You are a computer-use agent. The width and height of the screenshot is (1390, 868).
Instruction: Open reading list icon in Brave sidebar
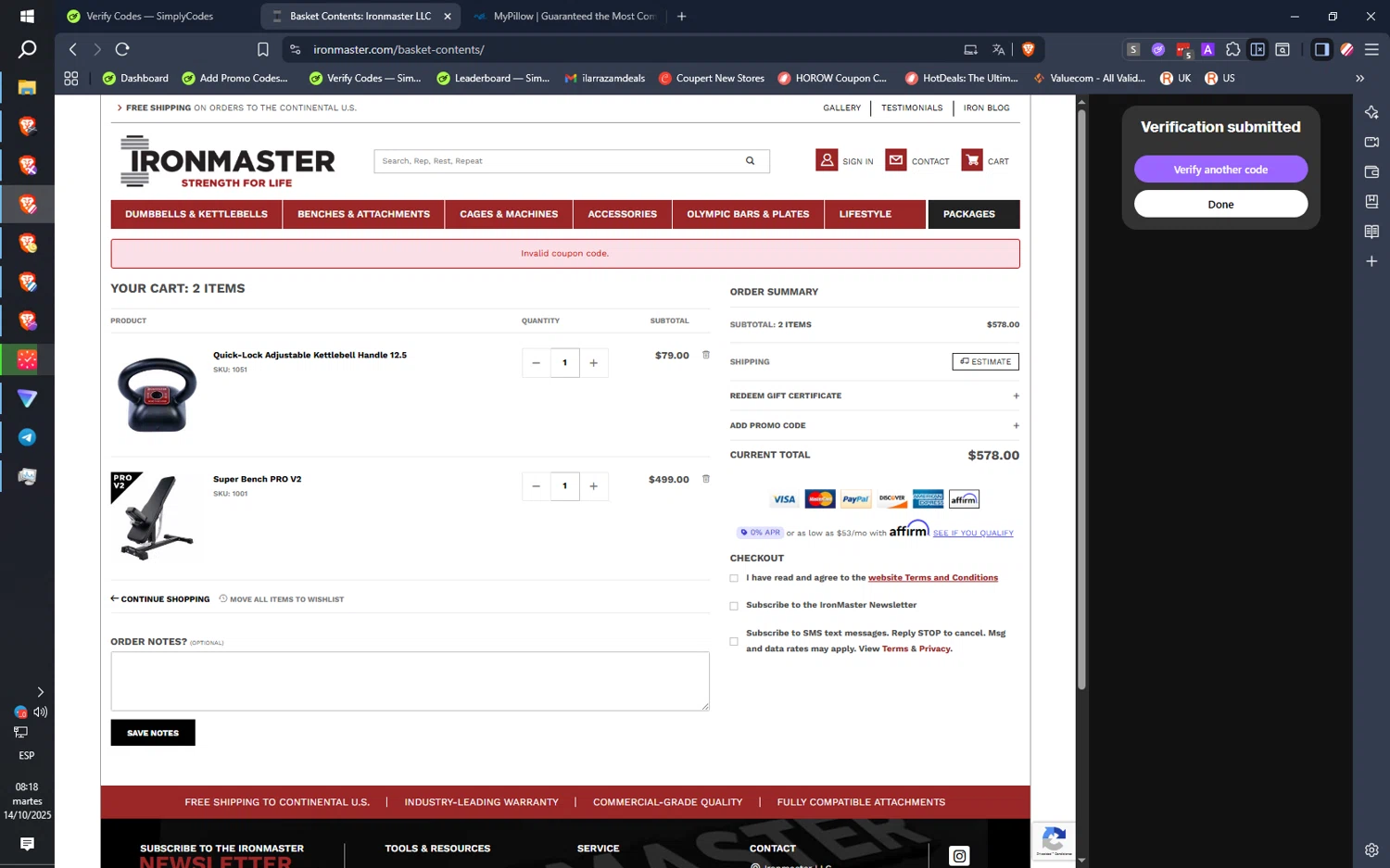[x=1371, y=232]
